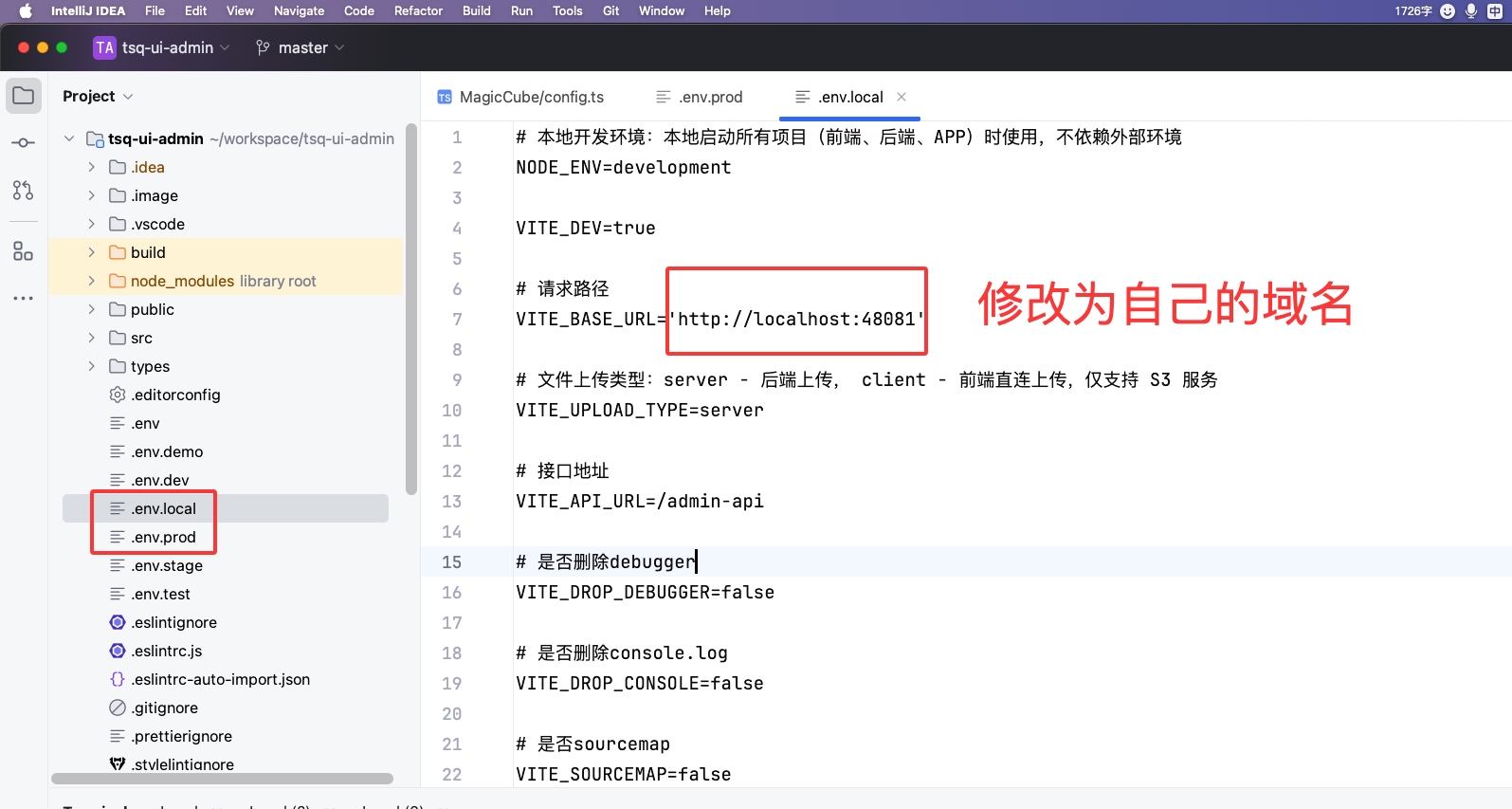Show more tool windows via ellipsis icon
Screen dimensions: 1512x809
24,298
